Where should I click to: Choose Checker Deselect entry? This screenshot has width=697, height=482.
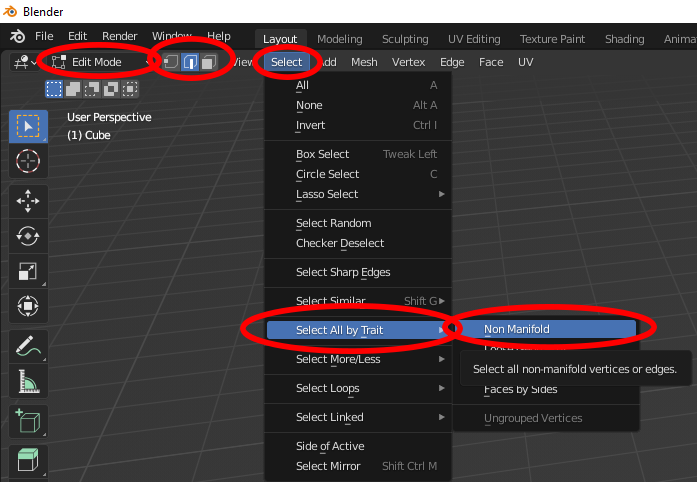[x=358, y=243]
